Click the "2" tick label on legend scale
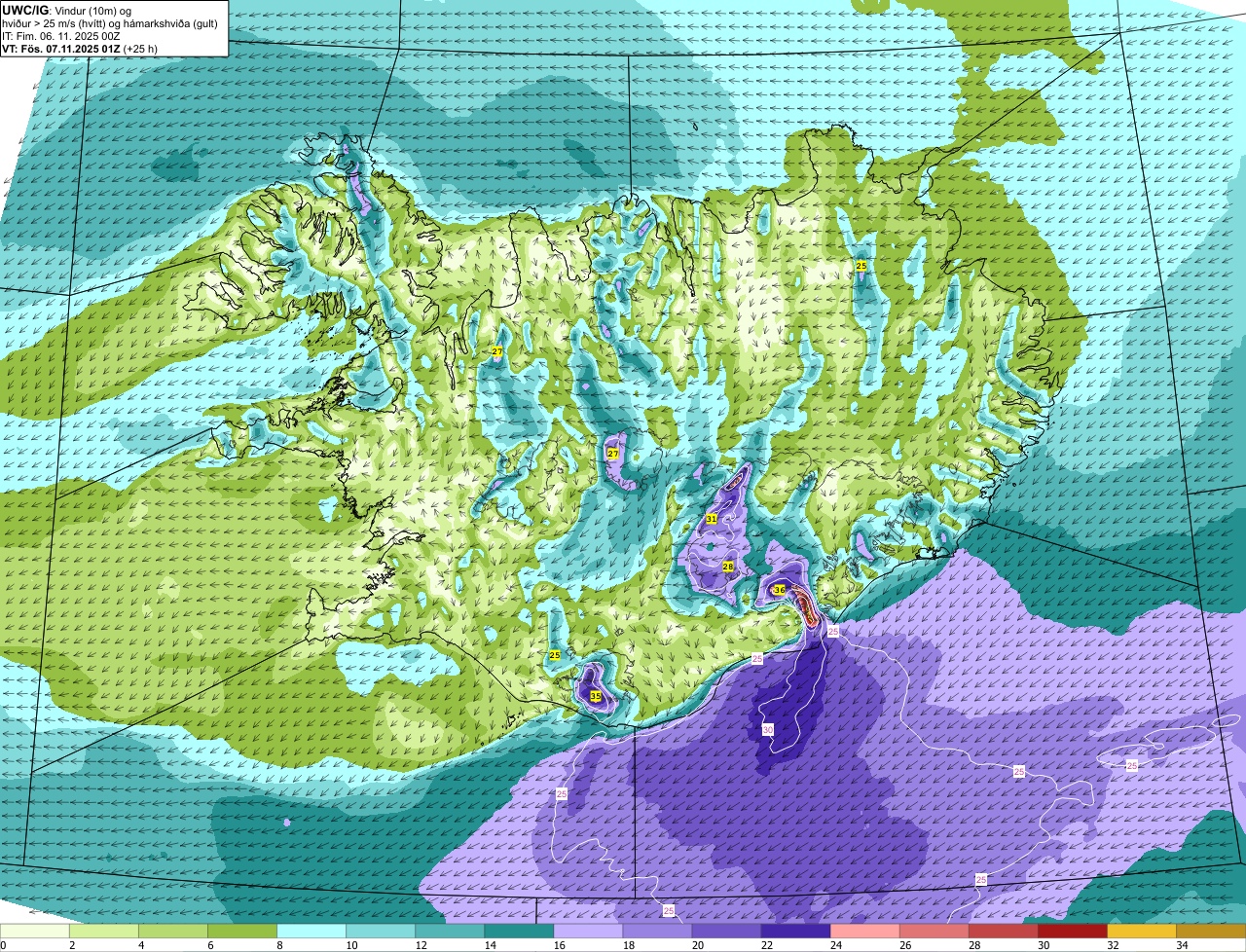Screen dimensions: 1246x952 tap(72, 945)
